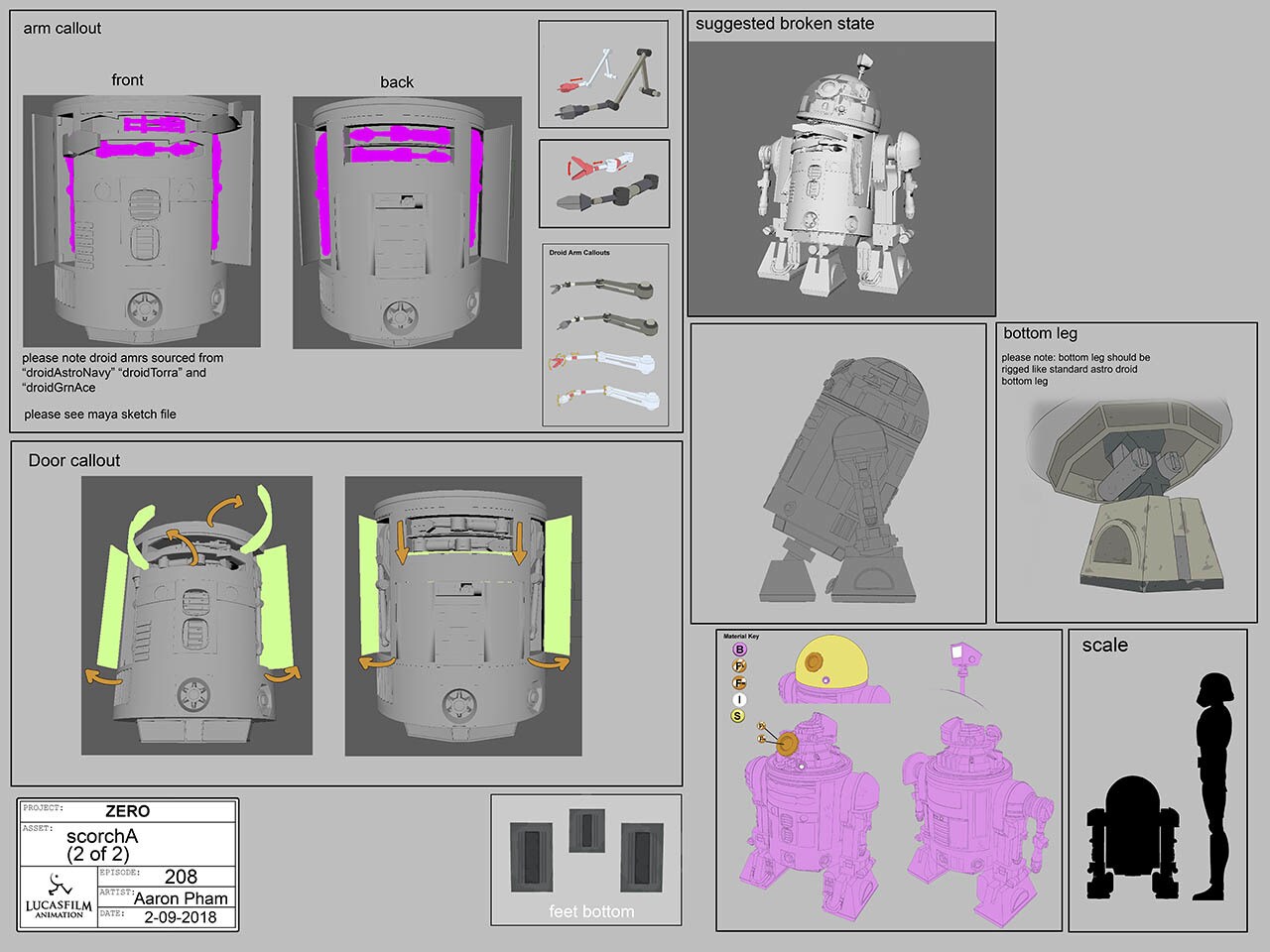Click the "feet bottom" label
1270x952 pixels.
pyautogui.click(x=591, y=911)
